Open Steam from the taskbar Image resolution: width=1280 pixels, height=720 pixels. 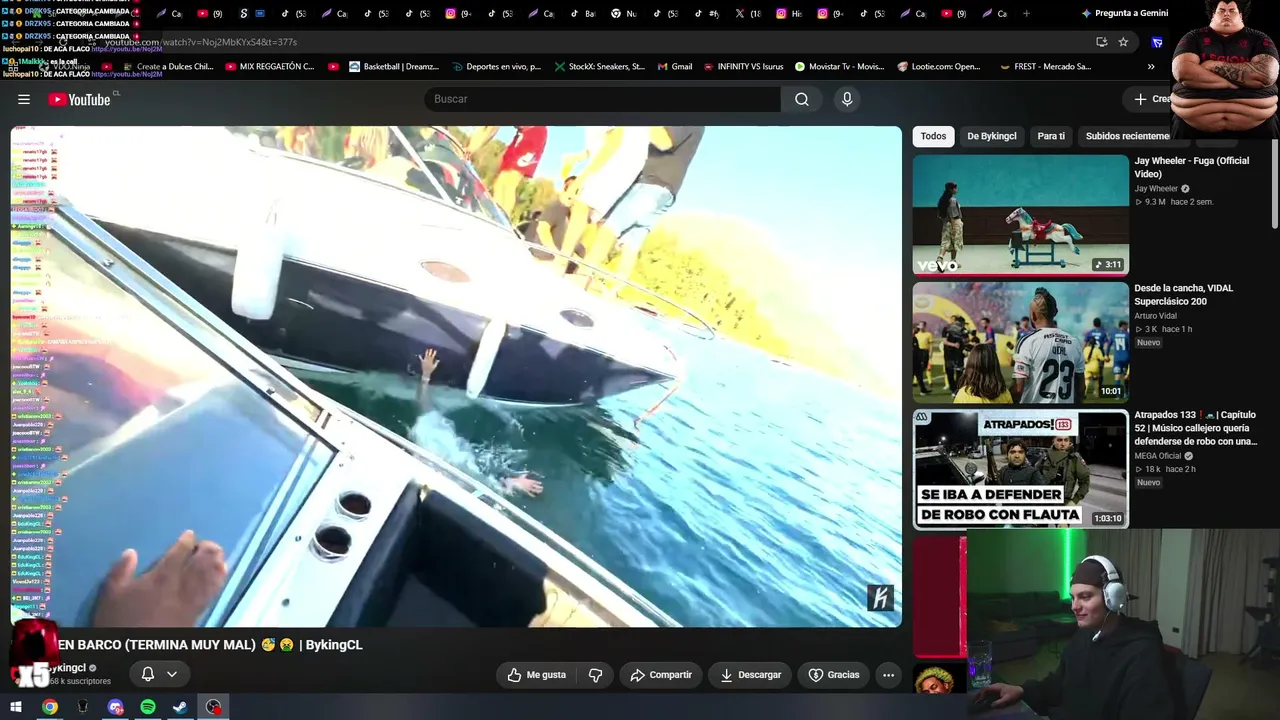180,707
